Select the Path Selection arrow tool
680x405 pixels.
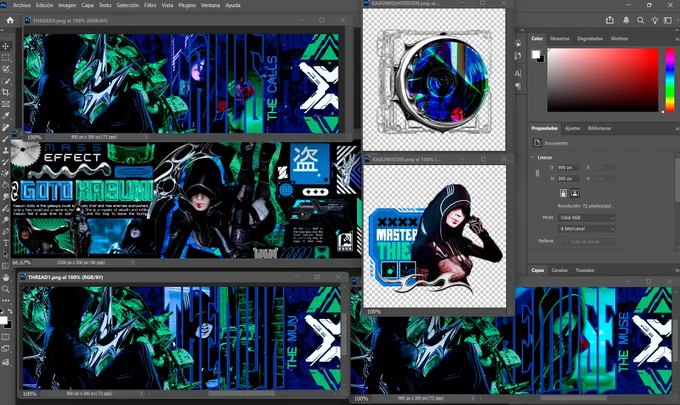6,254
